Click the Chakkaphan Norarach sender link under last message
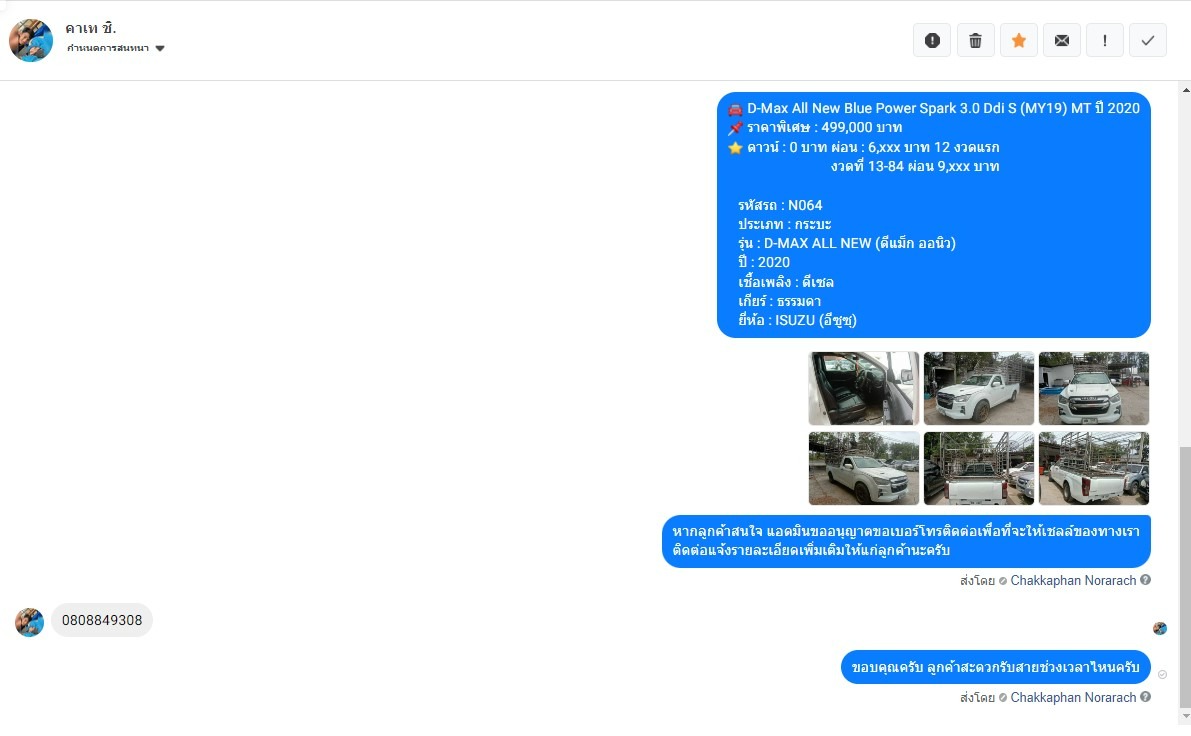Viewport: 1191px width, 736px height. 1073,697
